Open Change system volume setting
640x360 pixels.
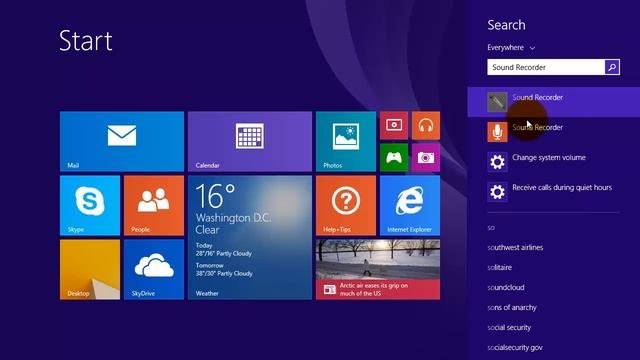coord(553,162)
